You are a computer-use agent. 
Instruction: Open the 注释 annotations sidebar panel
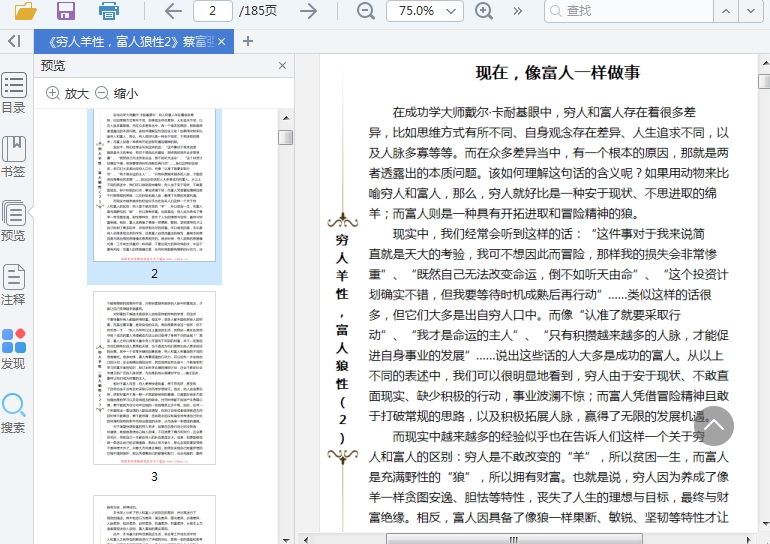pyautogui.click(x=14, y=285)
